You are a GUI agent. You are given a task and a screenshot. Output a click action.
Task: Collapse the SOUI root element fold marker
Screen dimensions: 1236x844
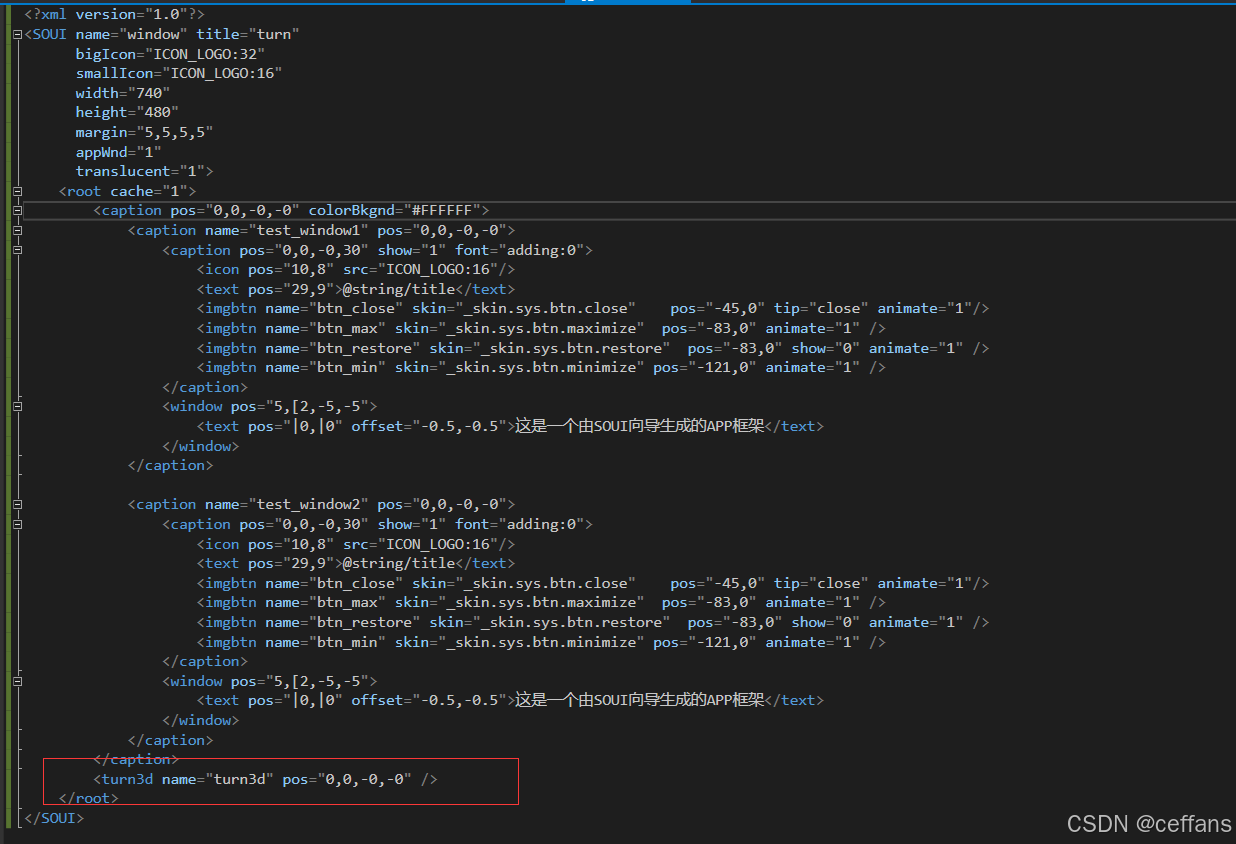pos(18,34)
